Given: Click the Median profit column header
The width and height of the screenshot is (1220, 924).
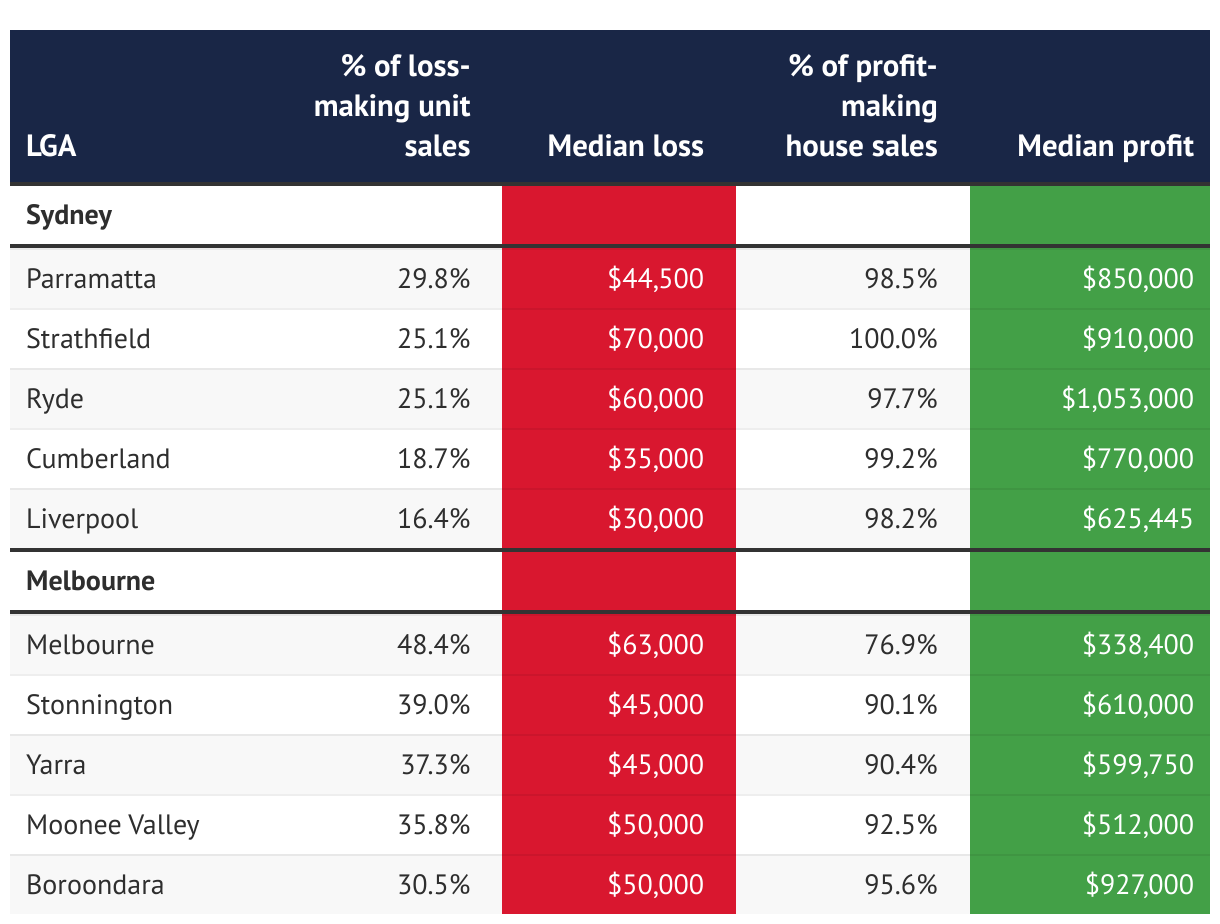Looking at the screenshot, I should (x=1105, y=146).
